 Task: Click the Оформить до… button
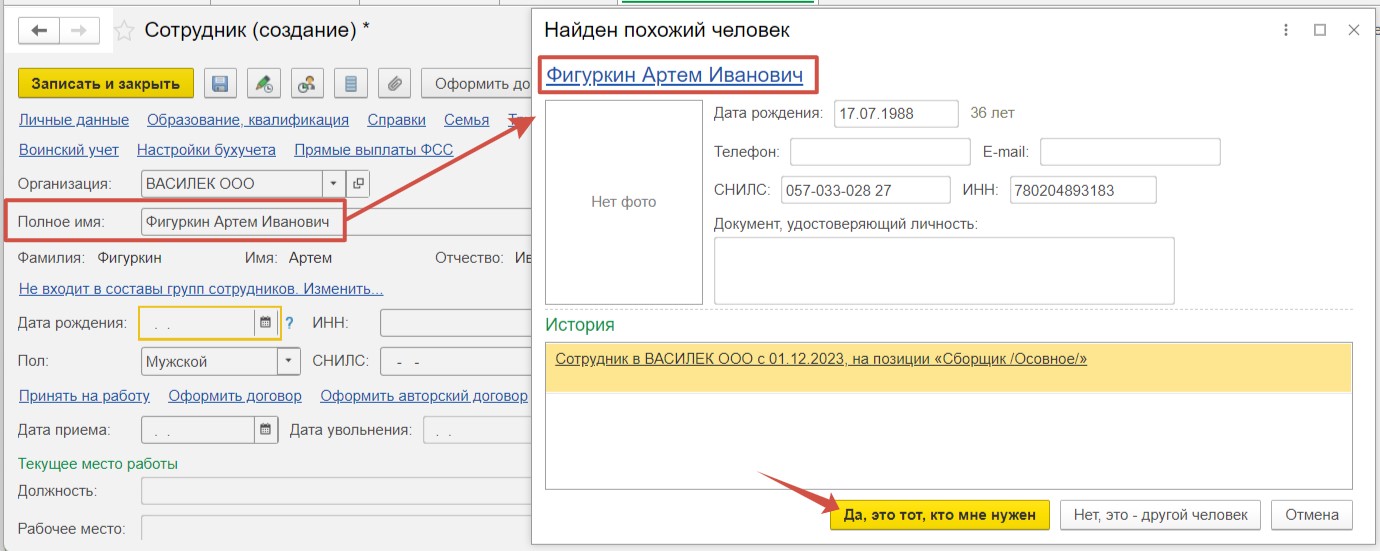[x=478, y=84]
